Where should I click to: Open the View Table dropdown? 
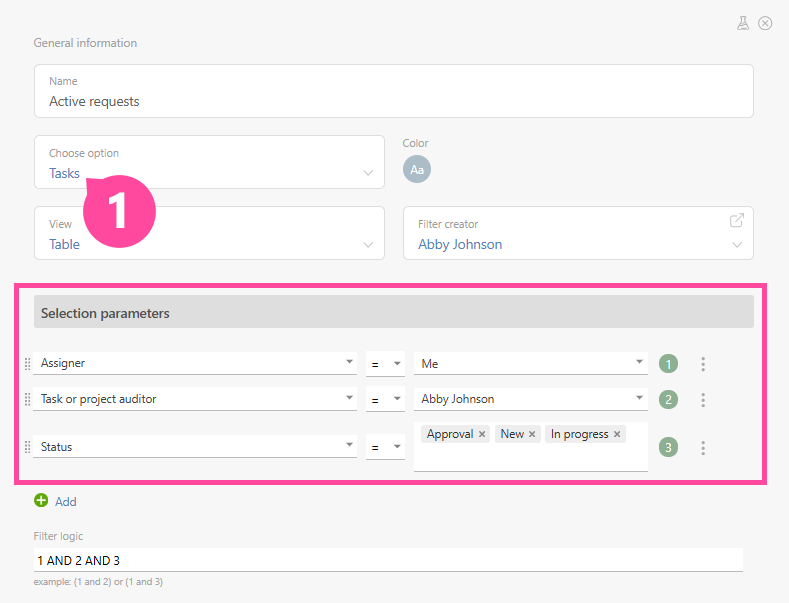tap(368, 244)
